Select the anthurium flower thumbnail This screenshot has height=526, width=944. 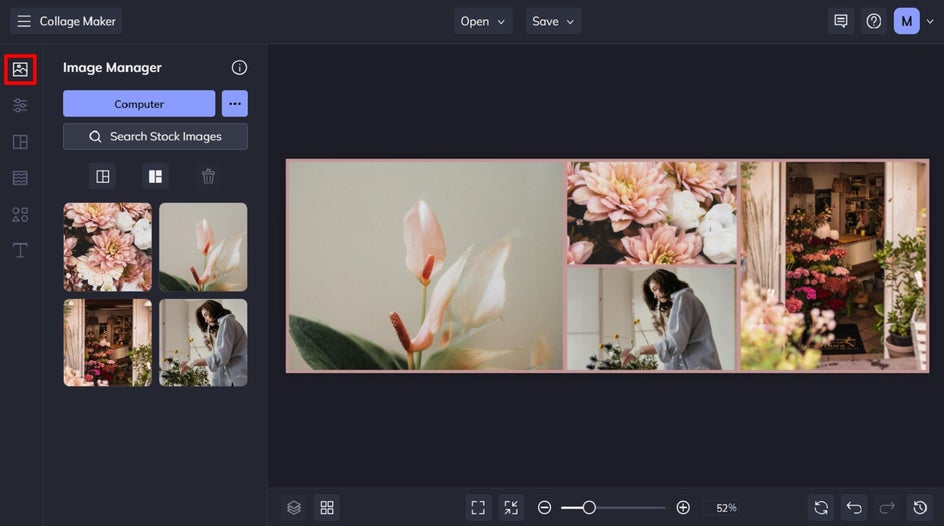coord(203,247)
